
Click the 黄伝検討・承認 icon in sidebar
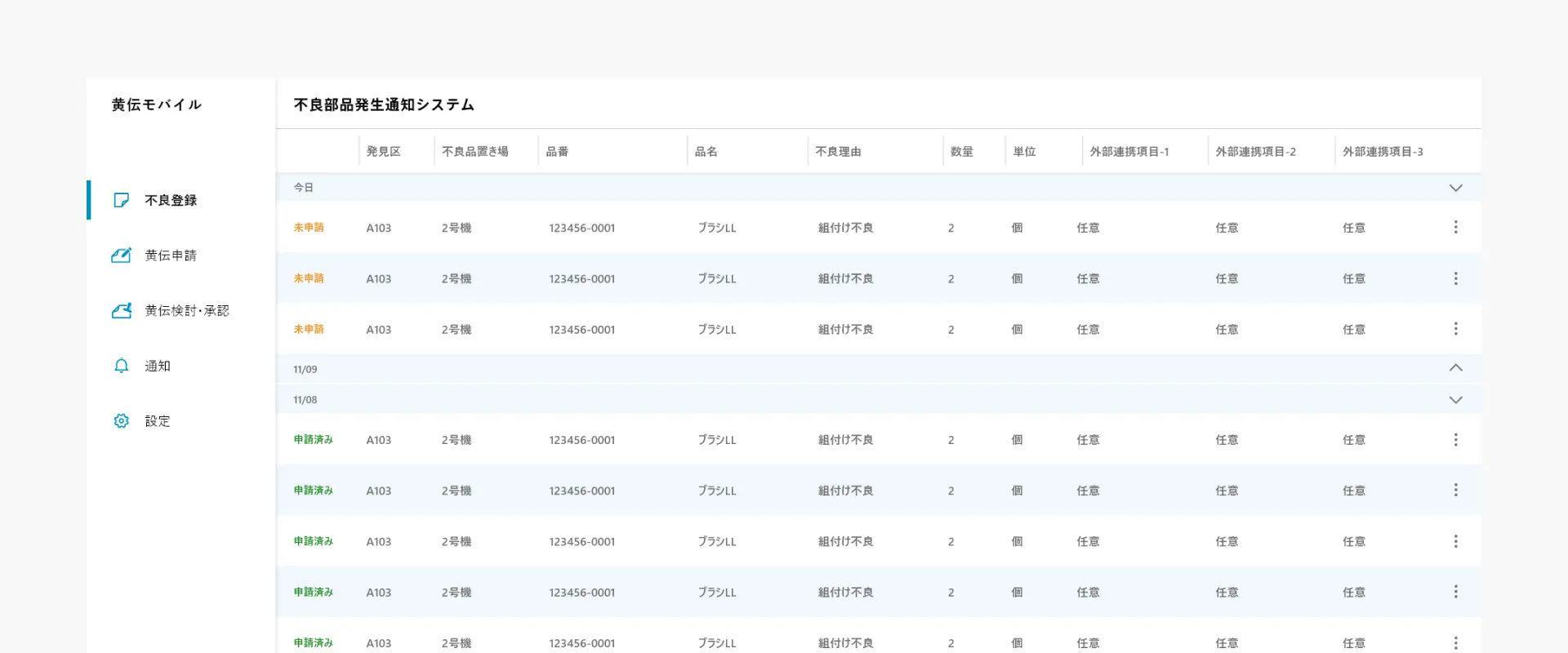coord(121,311)
